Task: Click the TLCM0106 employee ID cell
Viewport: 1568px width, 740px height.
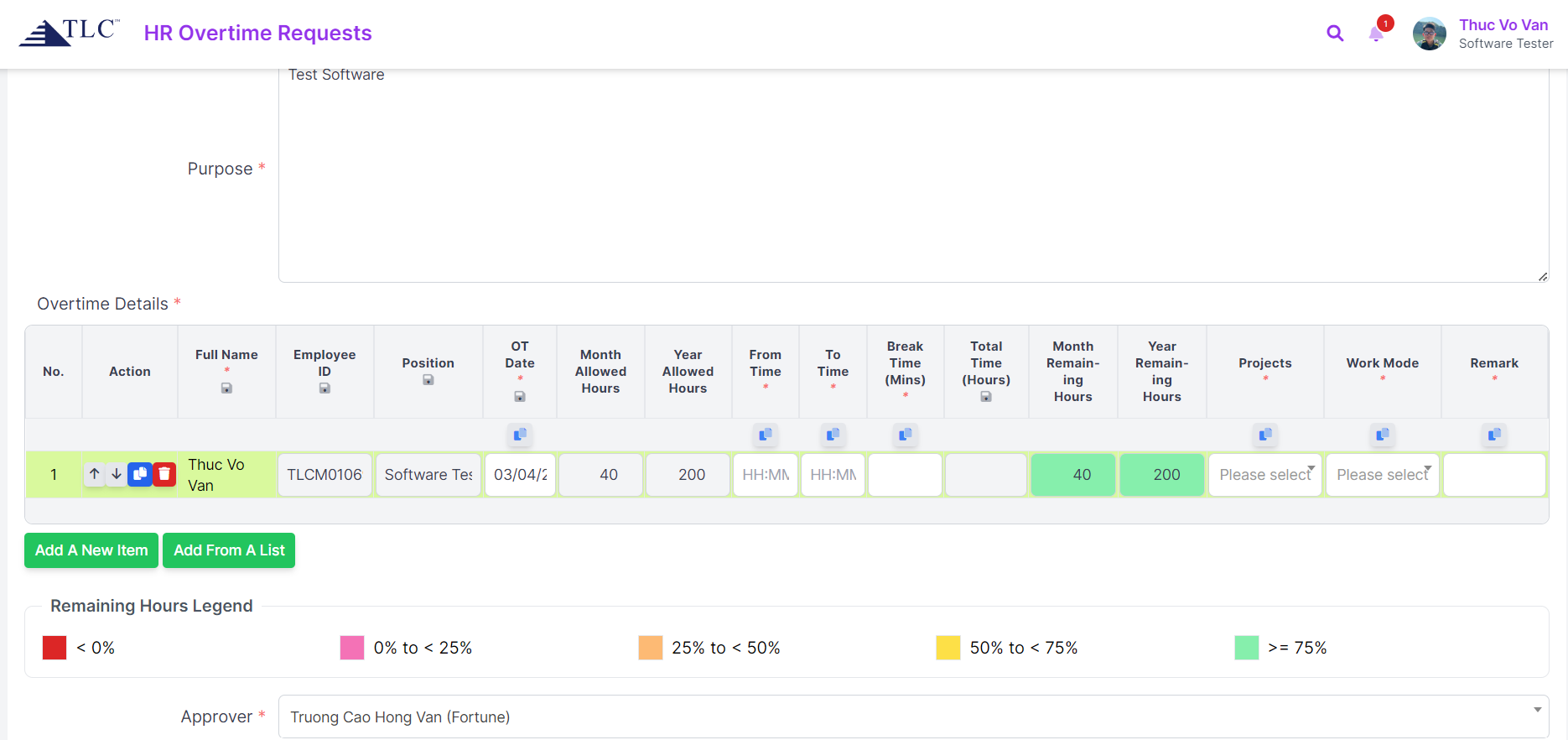Action: 325,475
